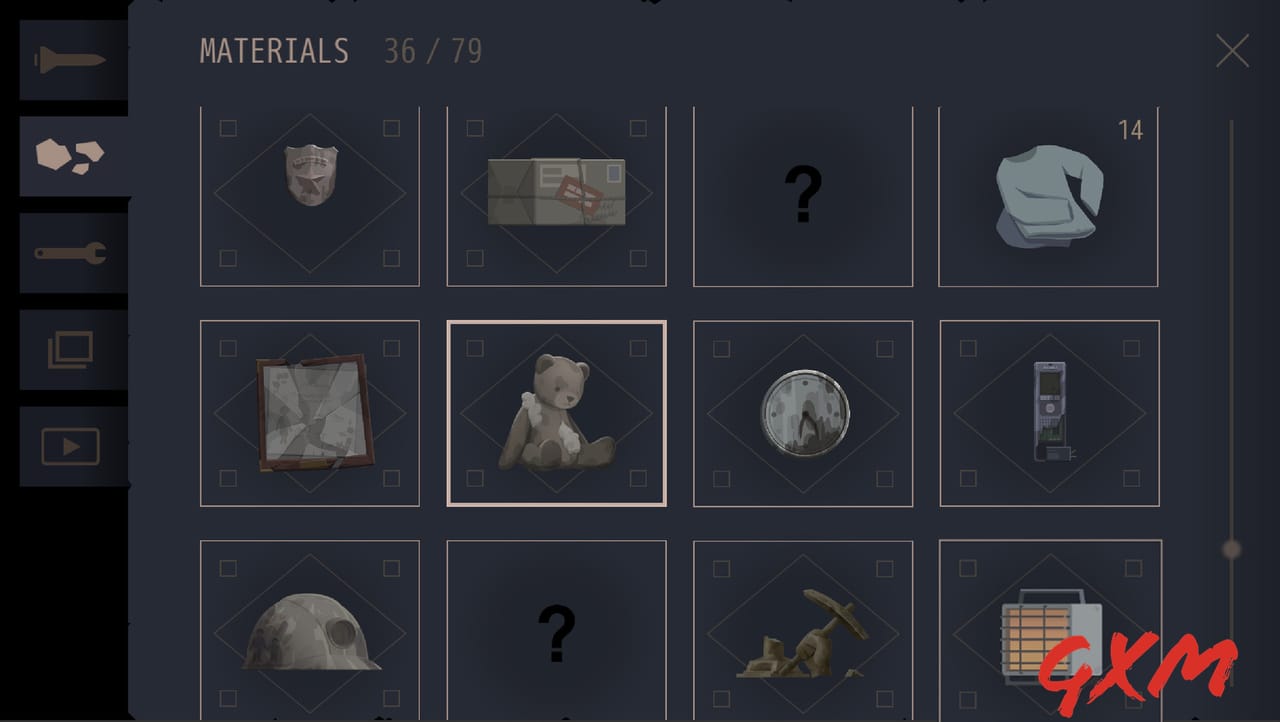Click the unknown question mark item in bottom row
The width and height of the screenshot is (1280, 722).
pos(556,630)
